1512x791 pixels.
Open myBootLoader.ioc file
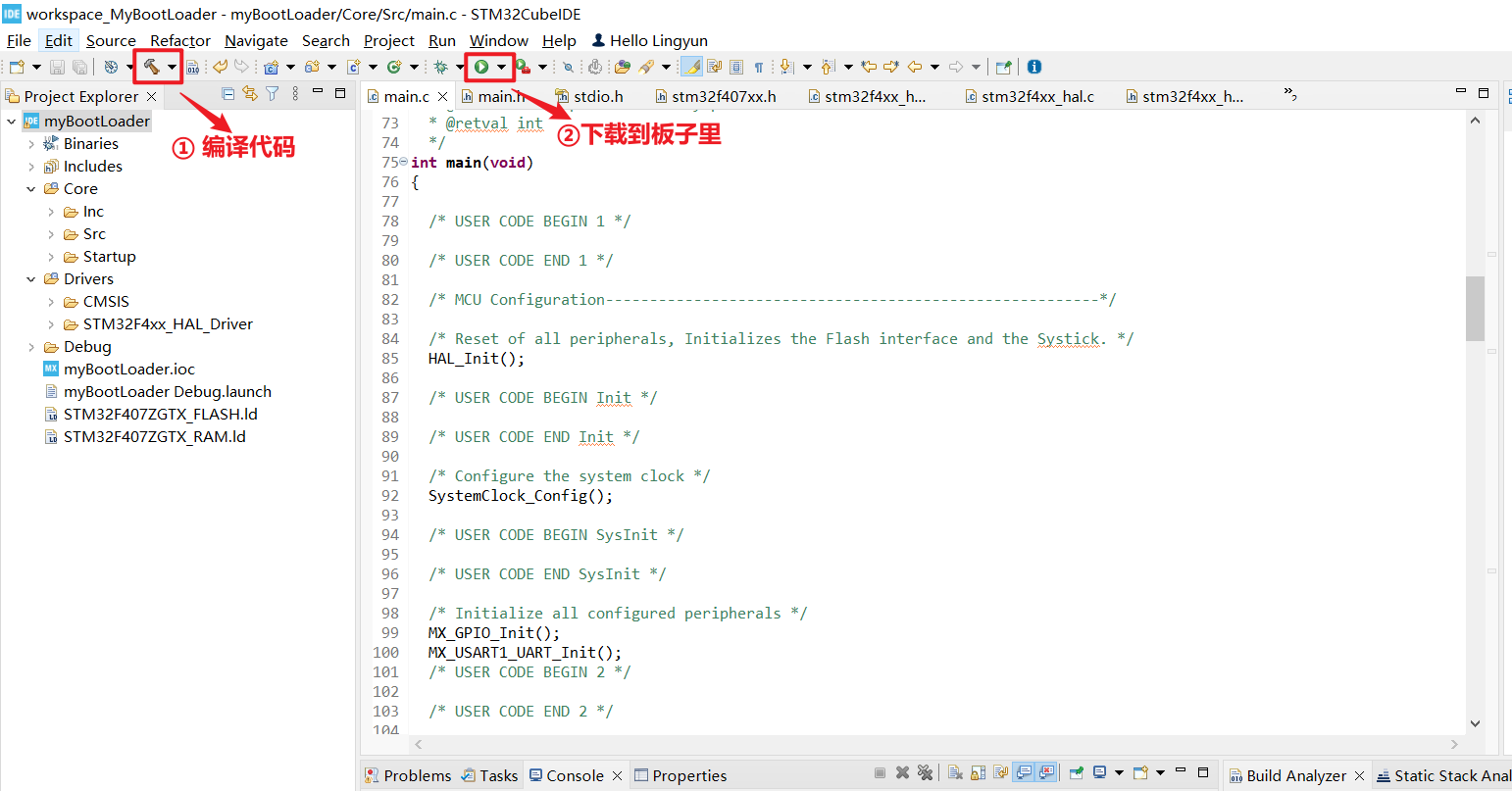coord(128,370)
